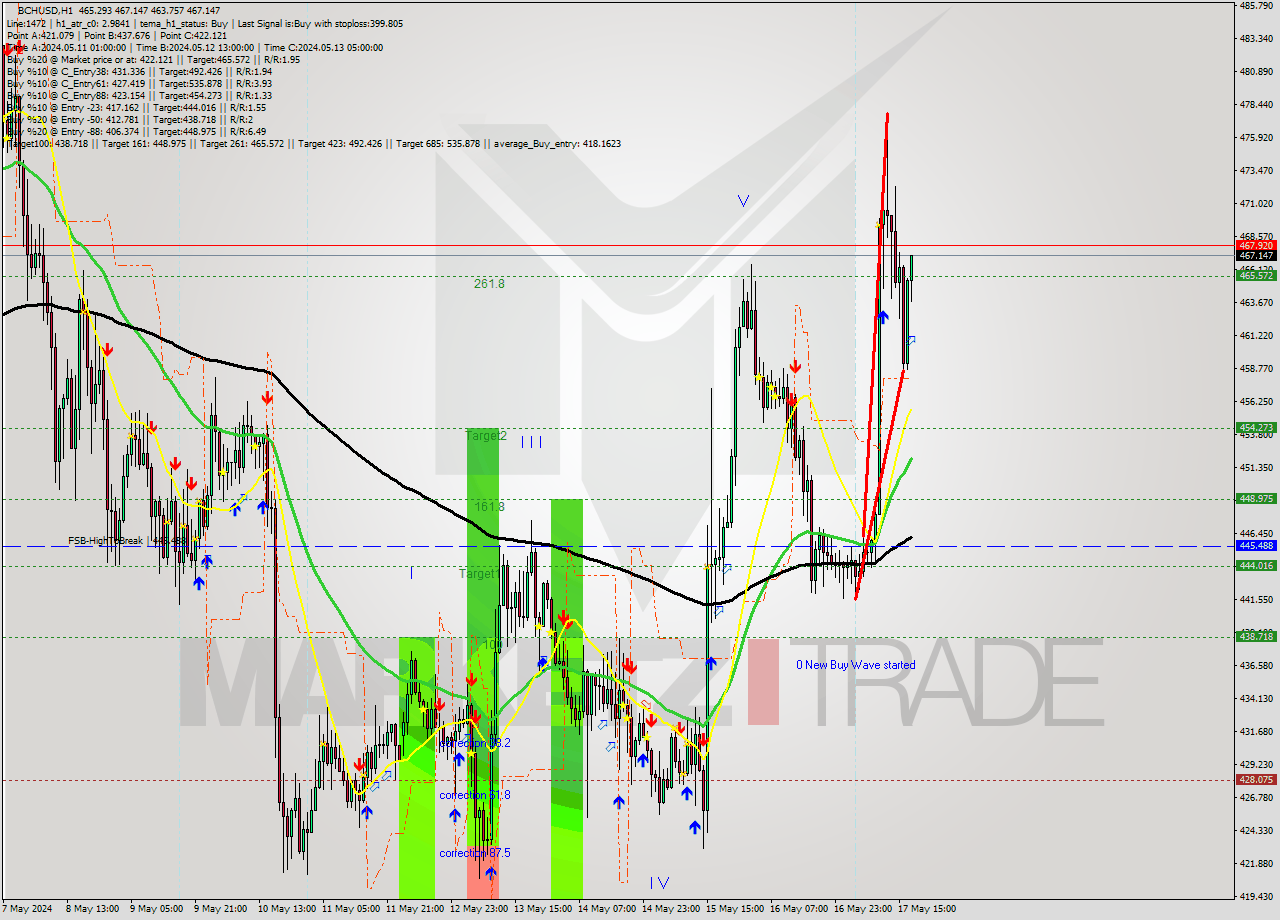Select the '9 May 21:00' time label
Image resolution: width=1280 pixels, height=920 pixels.
(220, 909)
